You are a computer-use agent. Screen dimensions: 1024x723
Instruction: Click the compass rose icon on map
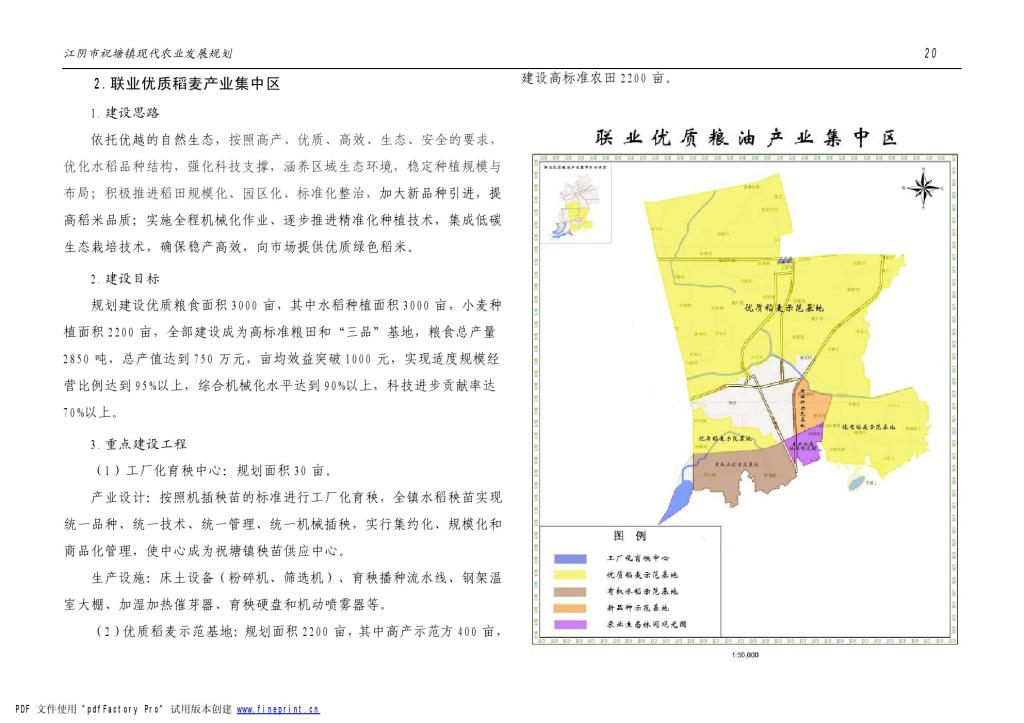pyautogui.click(x=923, y=188)
